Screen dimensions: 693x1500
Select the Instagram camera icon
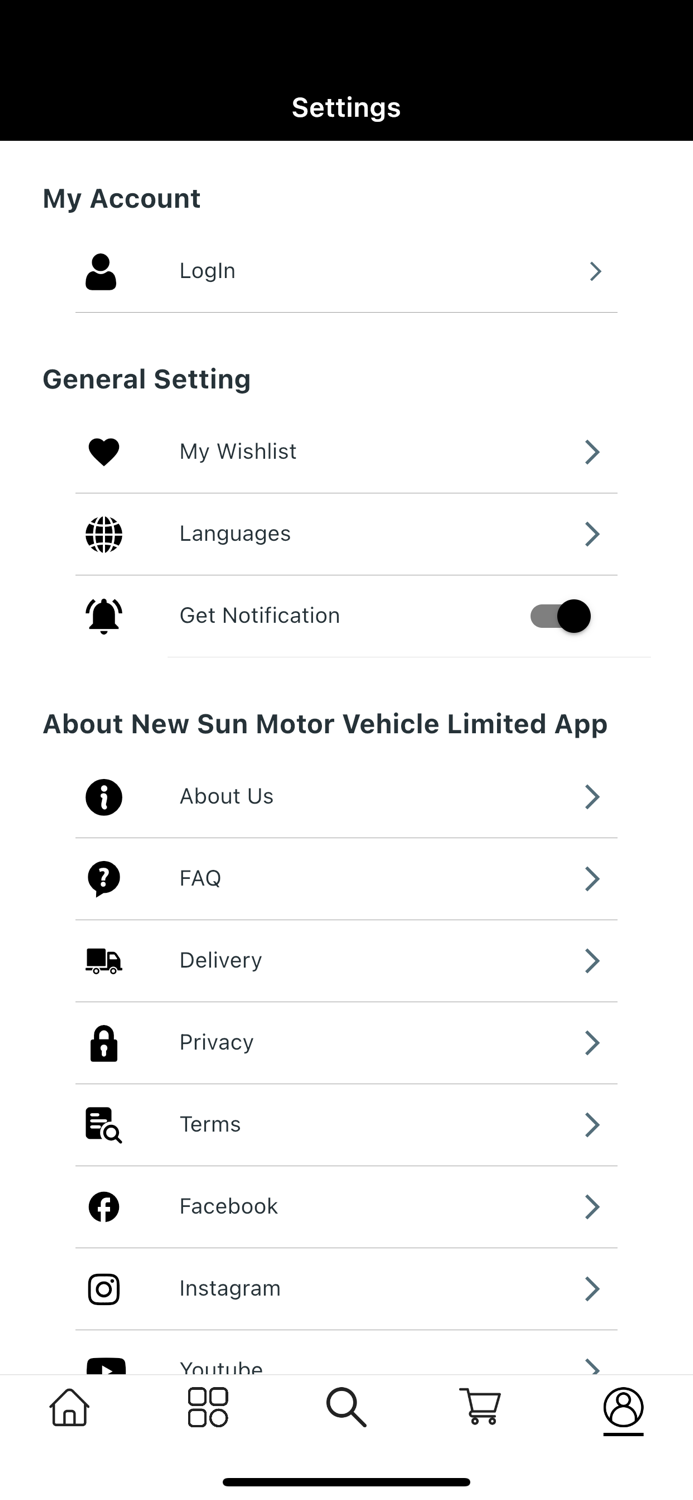[x=103, y=1288]
